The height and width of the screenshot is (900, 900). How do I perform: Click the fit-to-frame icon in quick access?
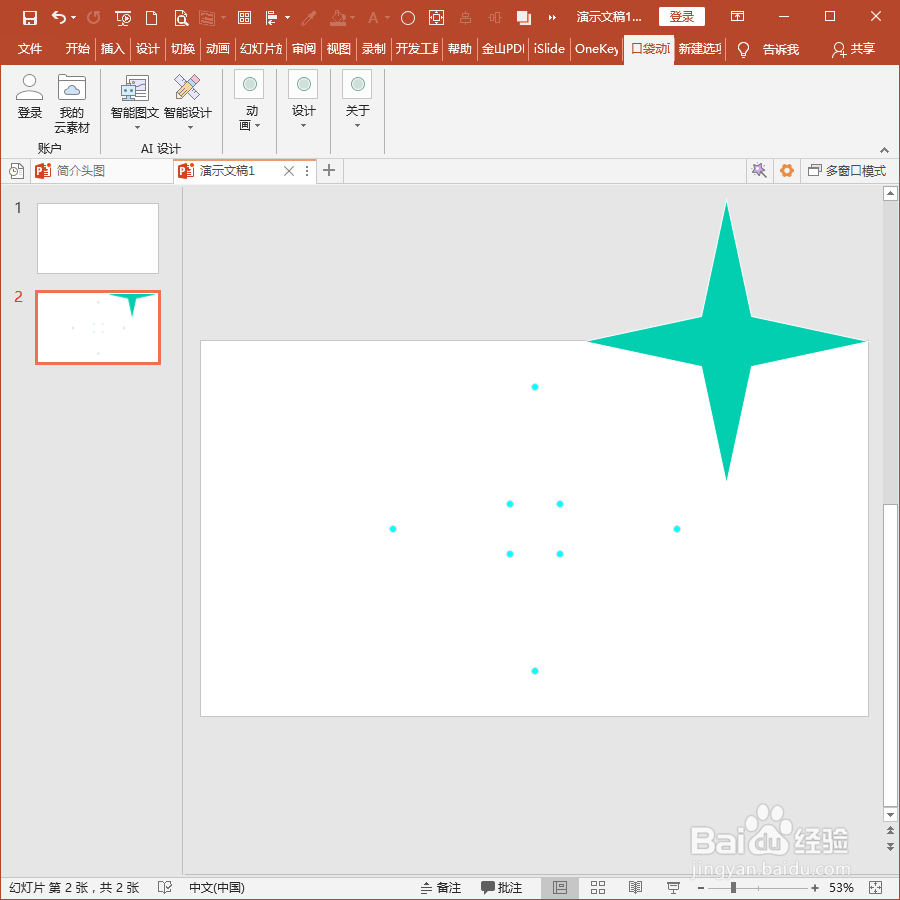(x=436, y=18)
